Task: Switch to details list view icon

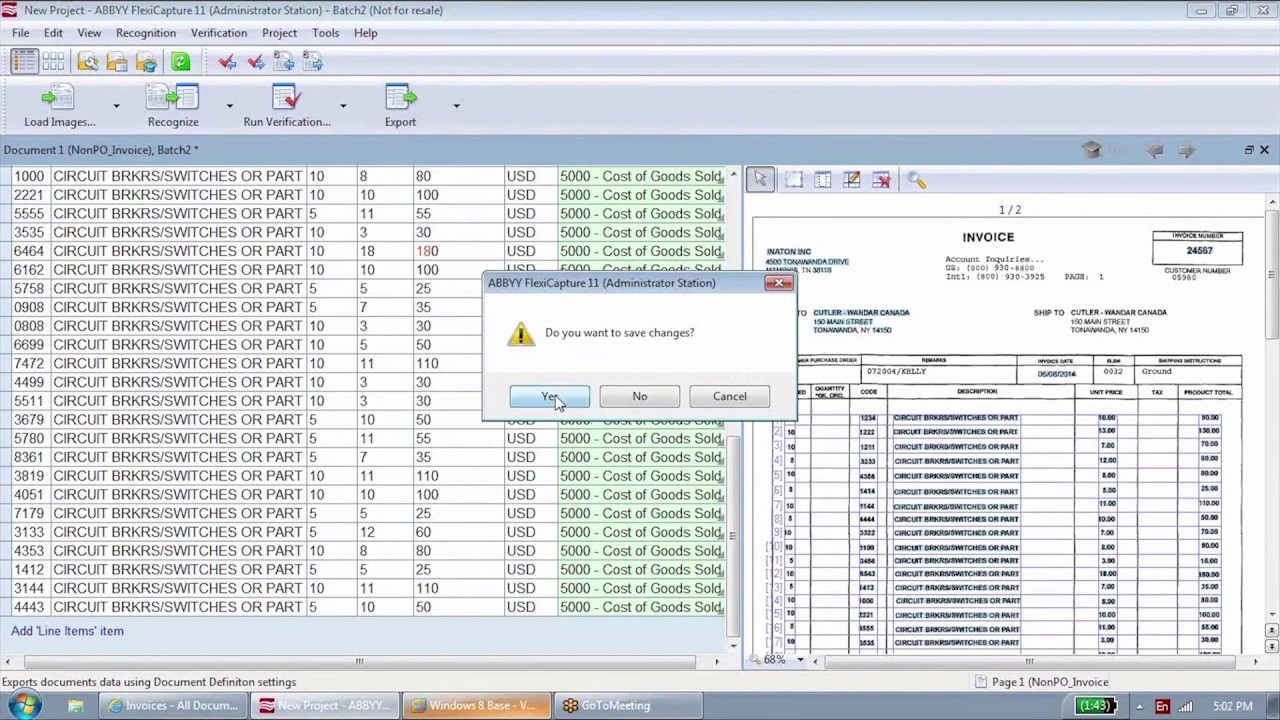Action: 24,62
